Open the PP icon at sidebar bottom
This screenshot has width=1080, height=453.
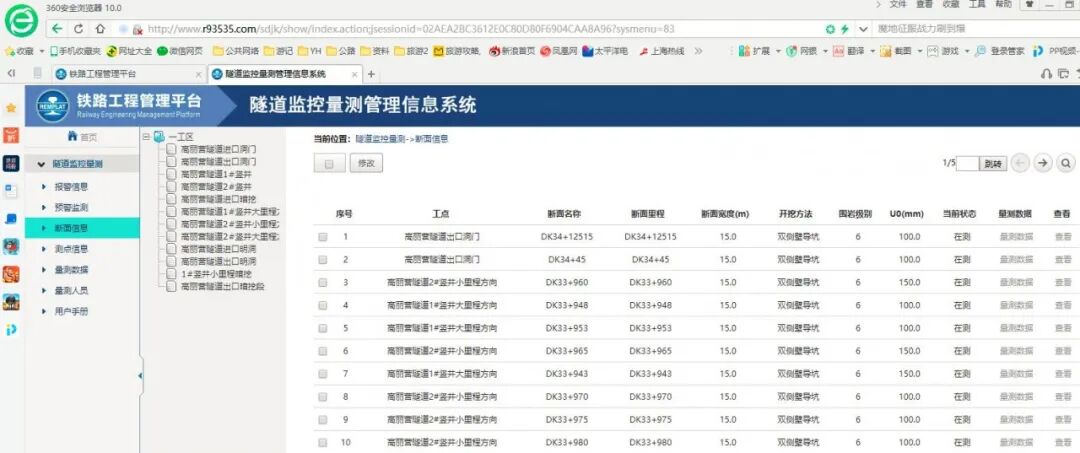[x=11, y=330]
